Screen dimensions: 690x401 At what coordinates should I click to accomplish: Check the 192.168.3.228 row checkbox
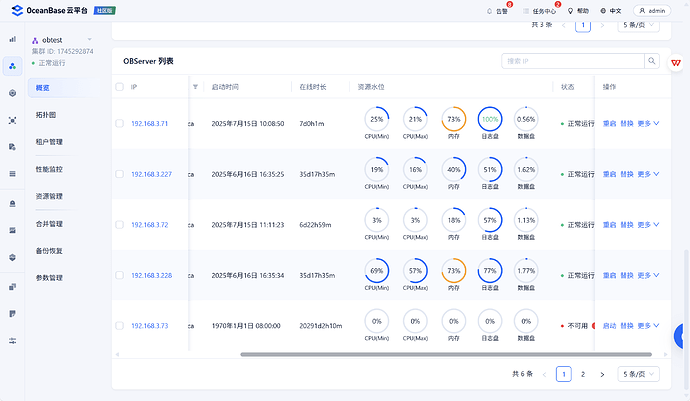pyautogui.click(x=120, y=275)
